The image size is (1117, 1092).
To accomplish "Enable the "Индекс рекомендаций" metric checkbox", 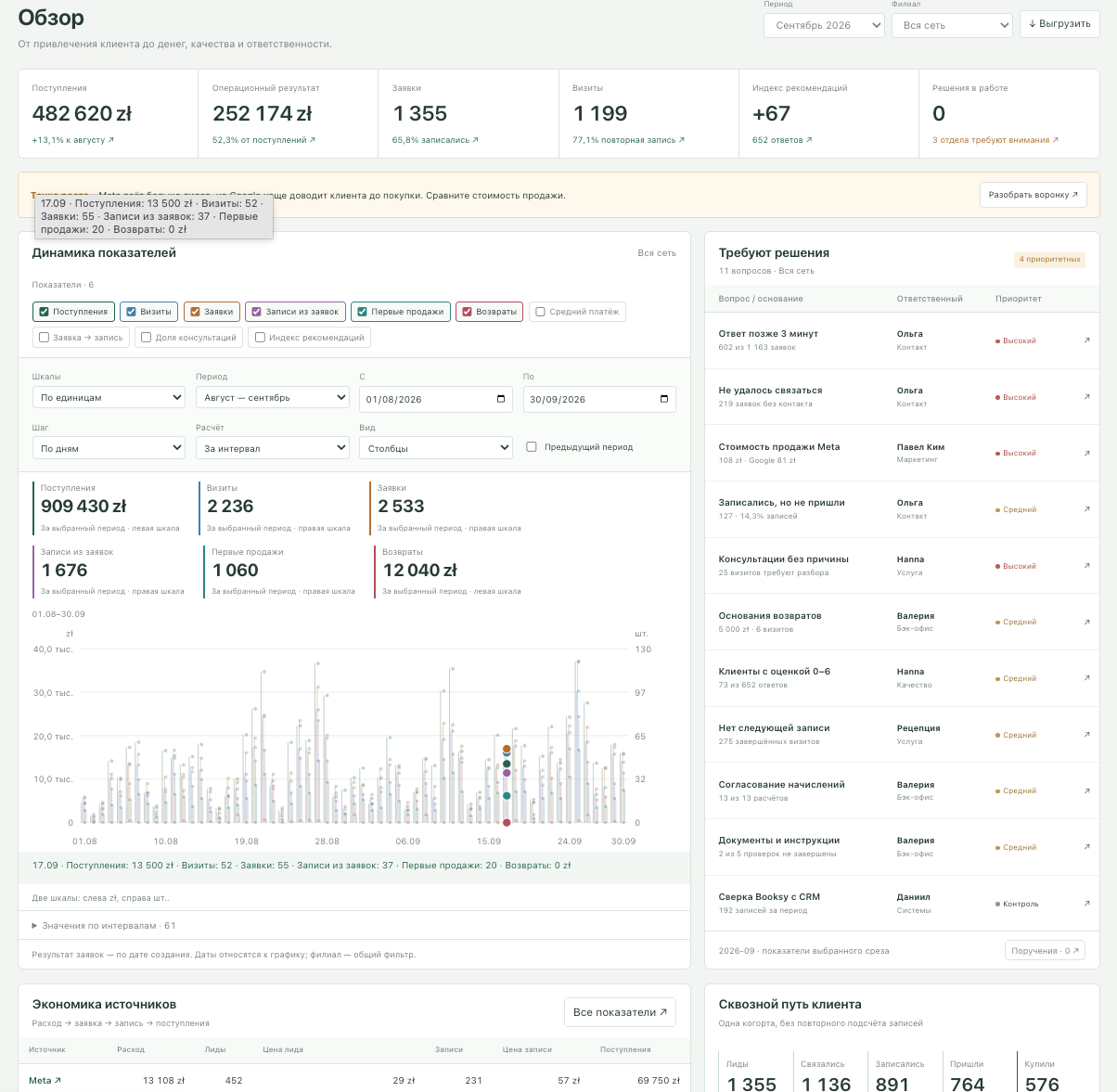I will point(260,338).
